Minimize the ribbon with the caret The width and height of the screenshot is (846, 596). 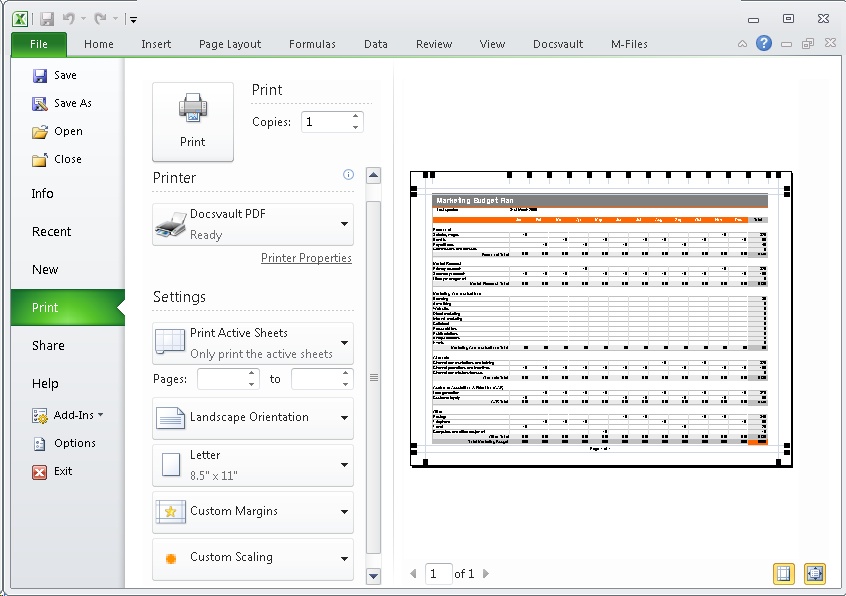point(742,44)
